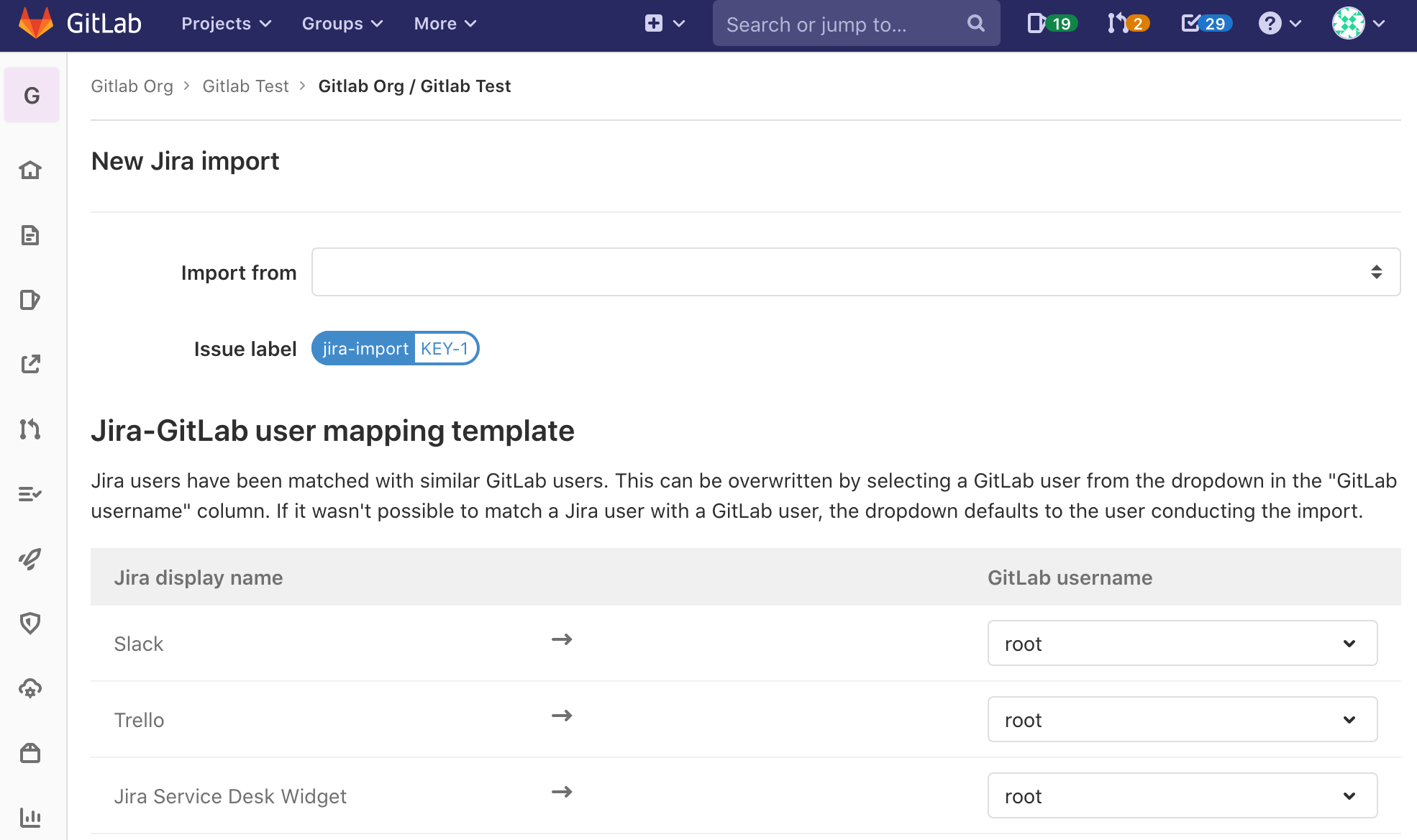Open the GitLab username dropdown for Slack

click(1182, 643)
